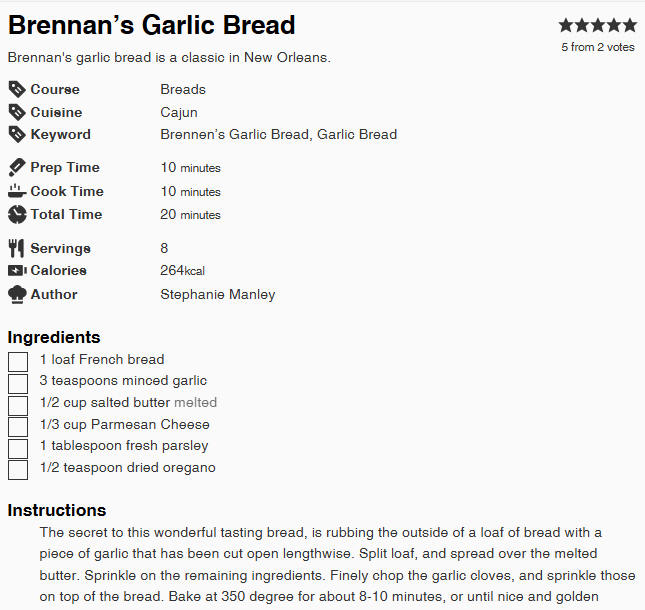Click the Total Time clock icon

(x=17, y=214)
